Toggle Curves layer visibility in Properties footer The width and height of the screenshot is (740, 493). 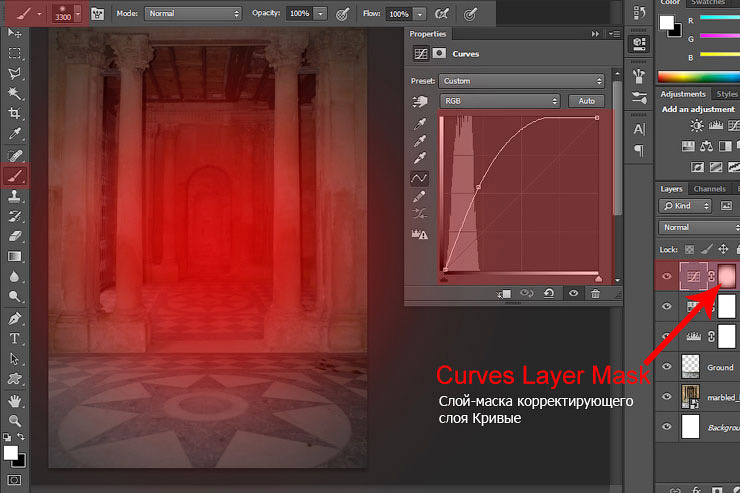pos(573,294)
